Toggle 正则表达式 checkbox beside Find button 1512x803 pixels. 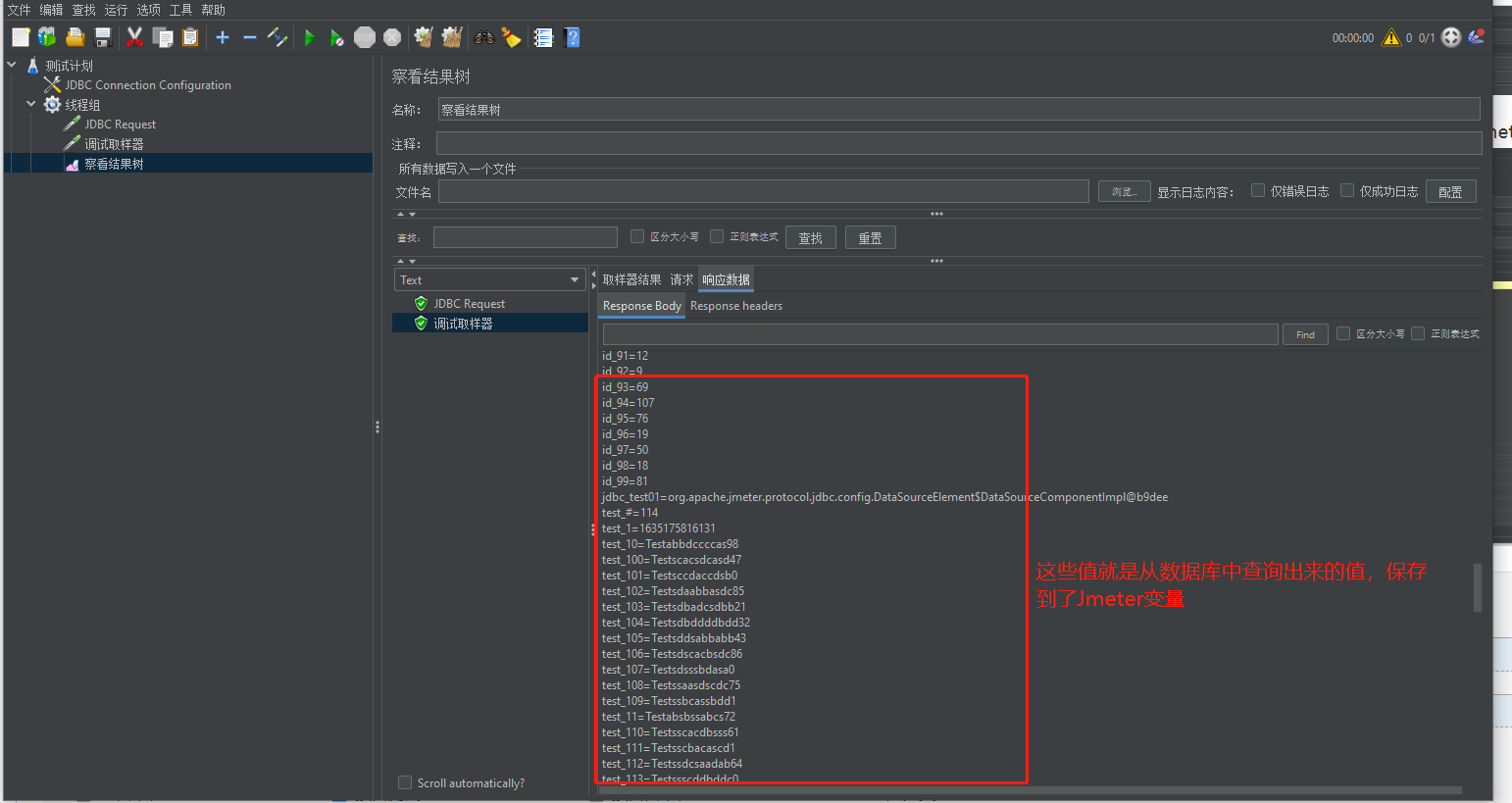(x=1418, y=333)
